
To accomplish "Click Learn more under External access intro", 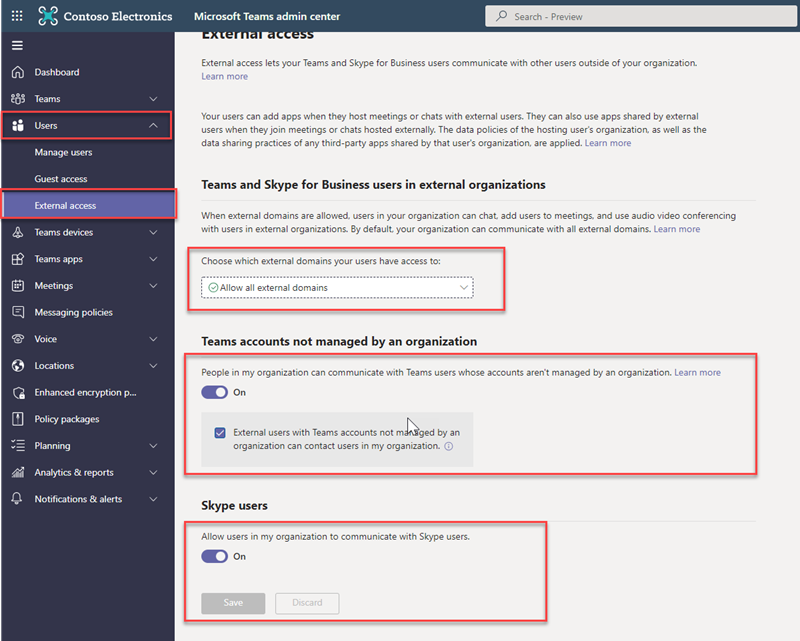I will click(x=224, y=76).
